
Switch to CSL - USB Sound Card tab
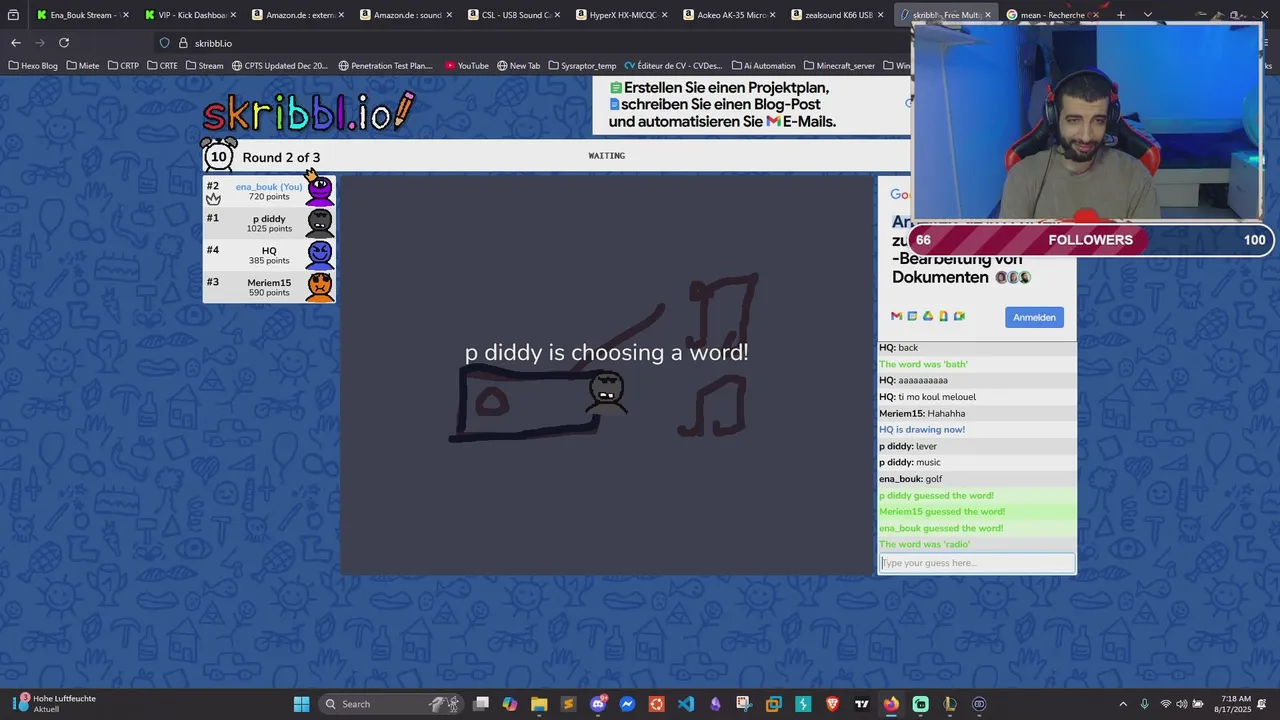click(514, 15)
